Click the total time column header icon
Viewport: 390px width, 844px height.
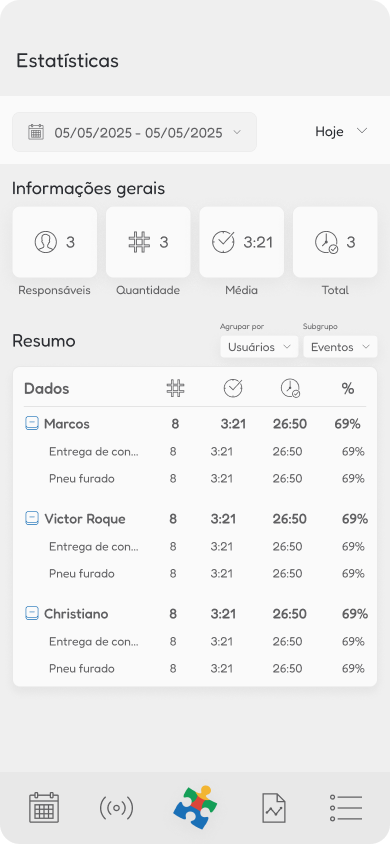pos(290,388)
